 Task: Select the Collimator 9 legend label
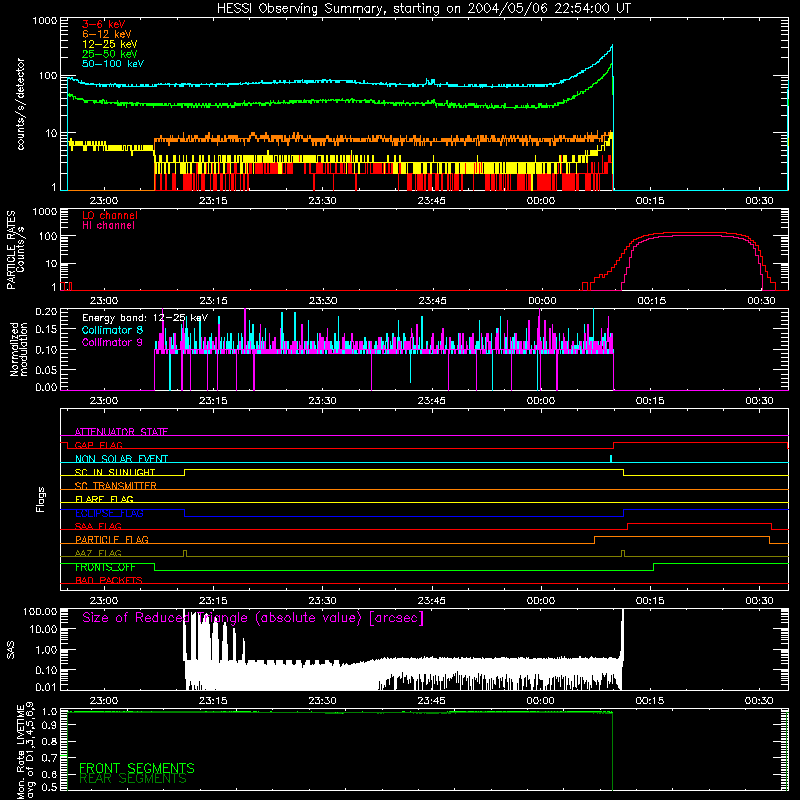coord(112,342)
